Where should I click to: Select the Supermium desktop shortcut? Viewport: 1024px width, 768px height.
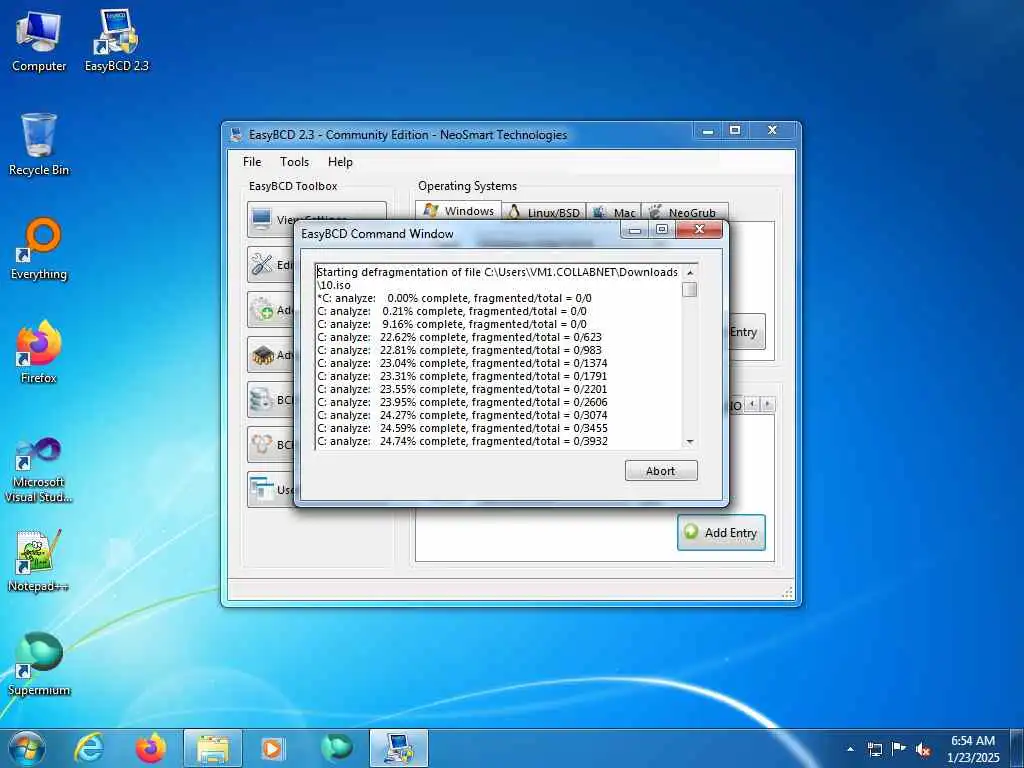click(39, 665)
